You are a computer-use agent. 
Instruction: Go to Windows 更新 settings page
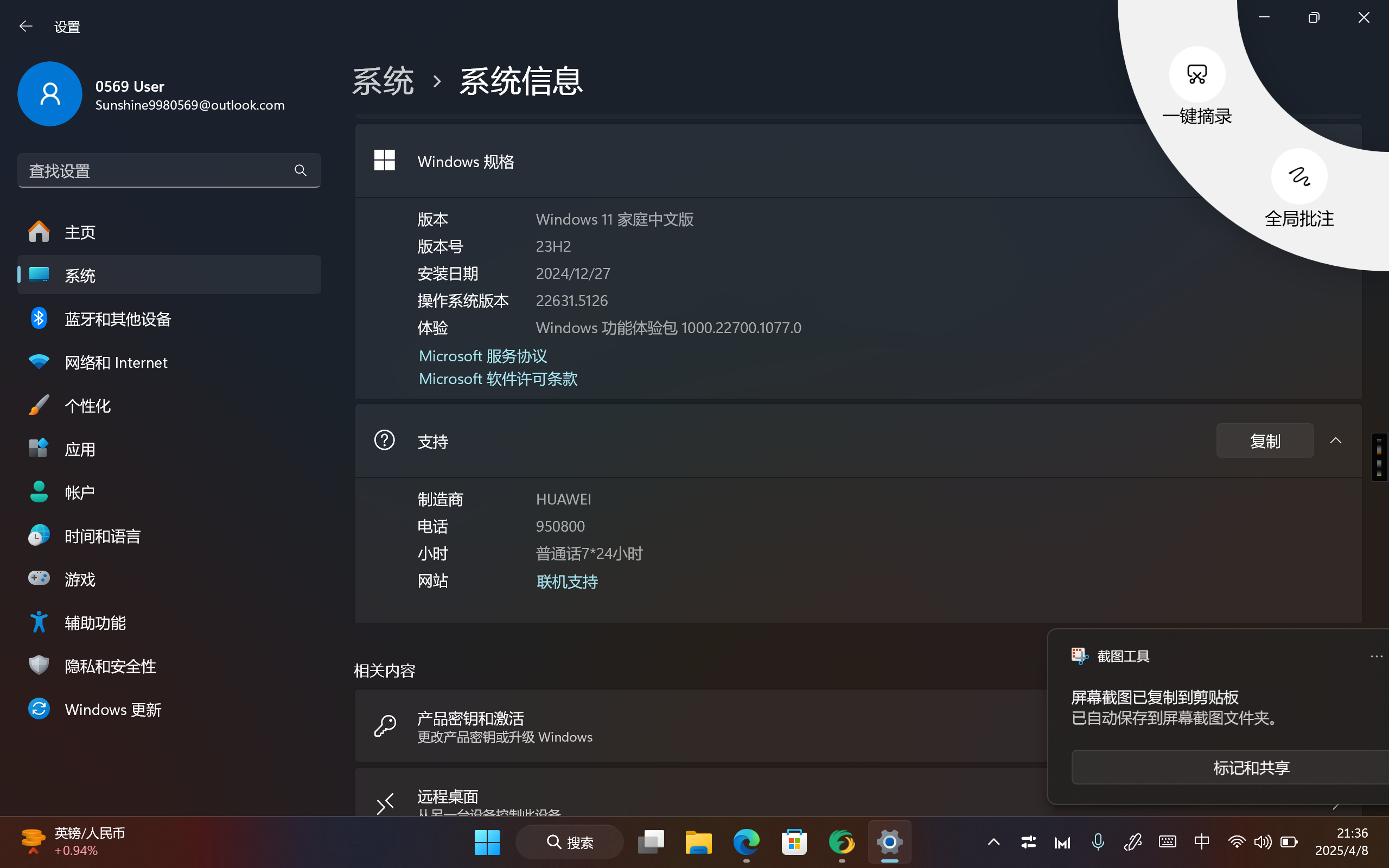(x=112, y=710)
